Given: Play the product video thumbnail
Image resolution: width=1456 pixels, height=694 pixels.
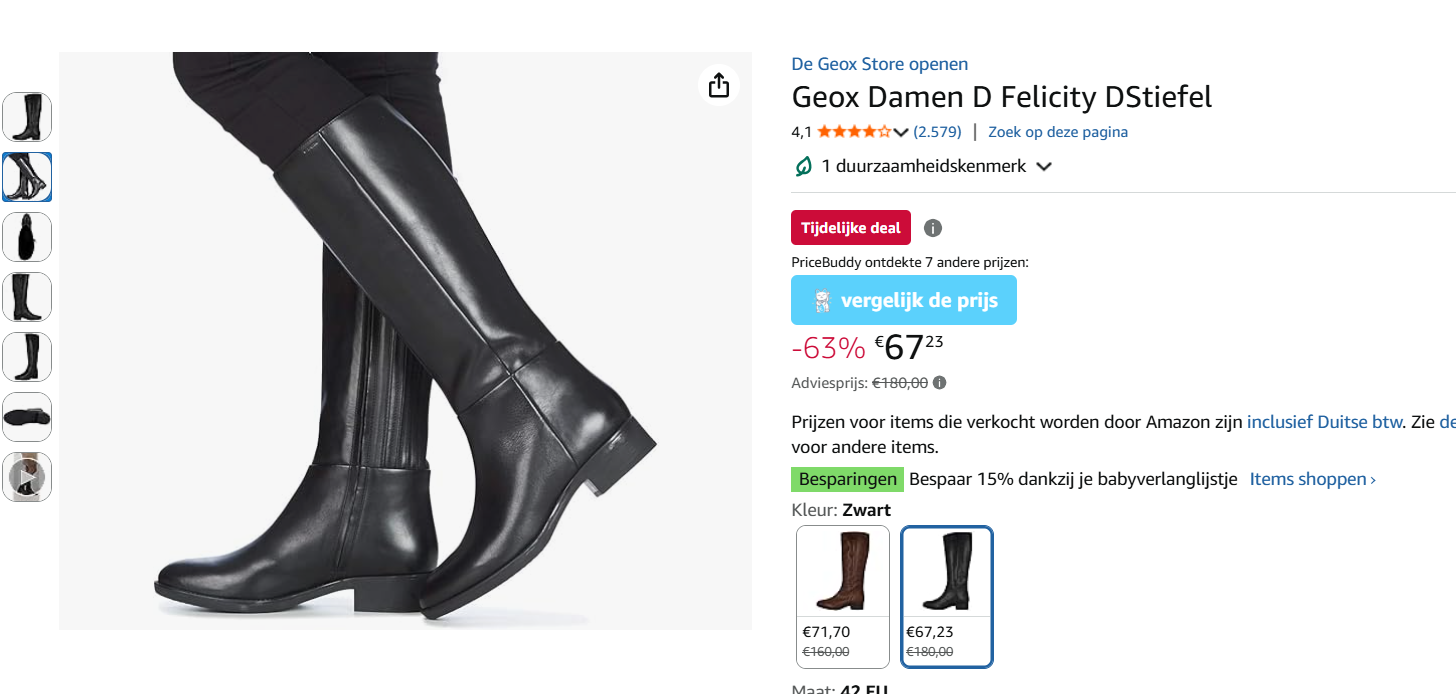Looking at the screenshot, I should [27, 477].
